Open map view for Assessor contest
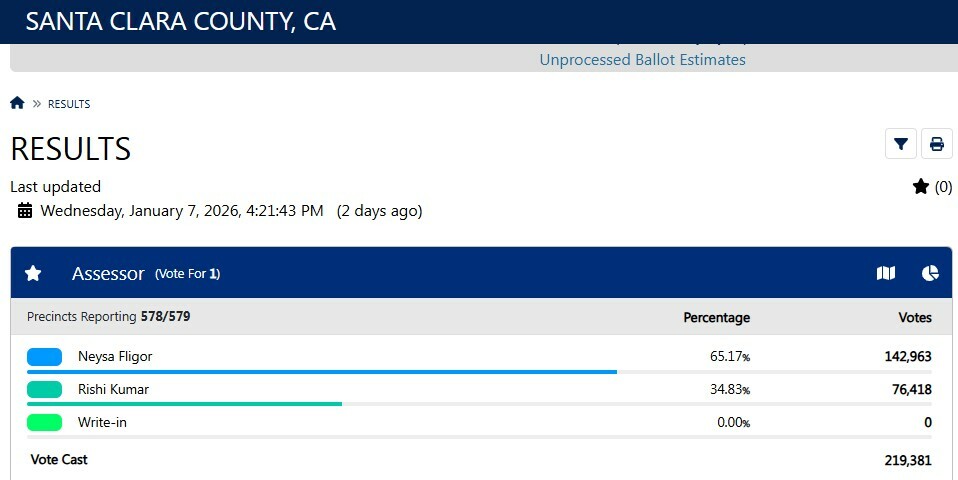Screen dimensions: 958x480 (886, 273)
